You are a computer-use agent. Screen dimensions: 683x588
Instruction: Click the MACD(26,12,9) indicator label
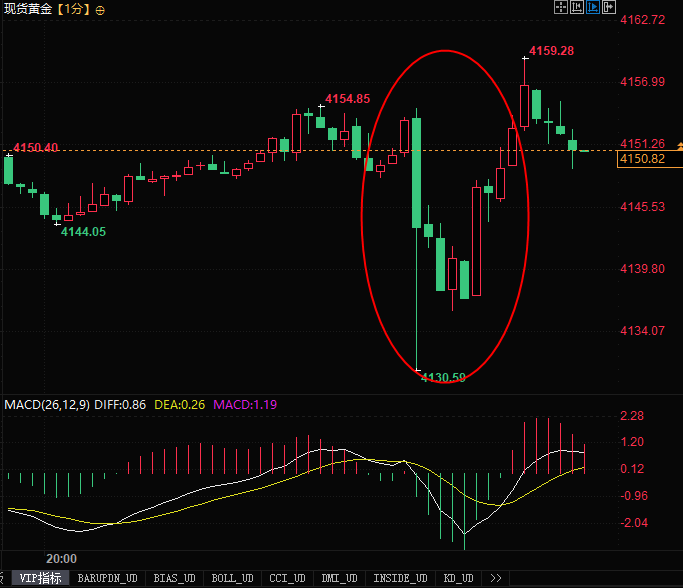pyautogui.click(x=47, y=405)
